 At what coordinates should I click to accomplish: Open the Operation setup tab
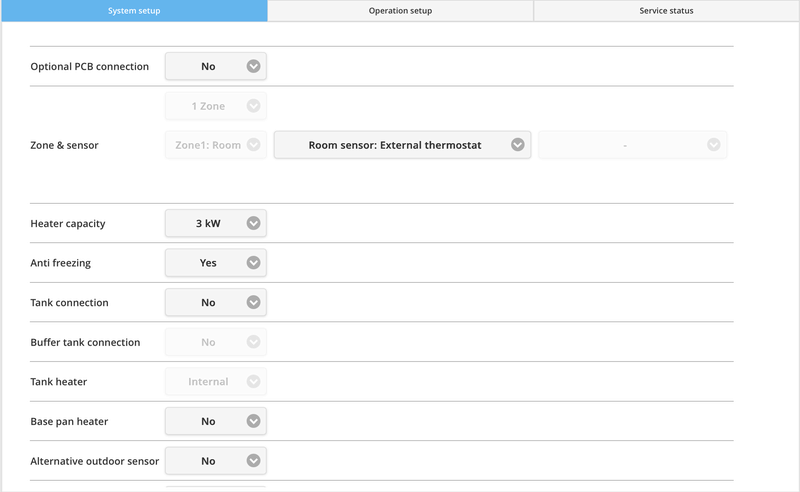[x=401, y=11]
